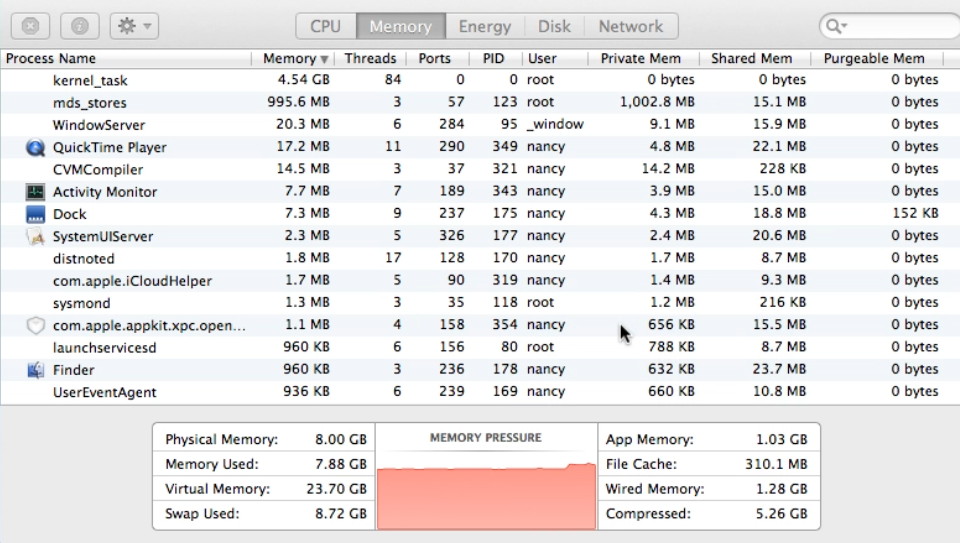Screen dimensions: 960x543
Task: Click the Swap Used 8.72 GB value
Action: [x=340, y=514]
